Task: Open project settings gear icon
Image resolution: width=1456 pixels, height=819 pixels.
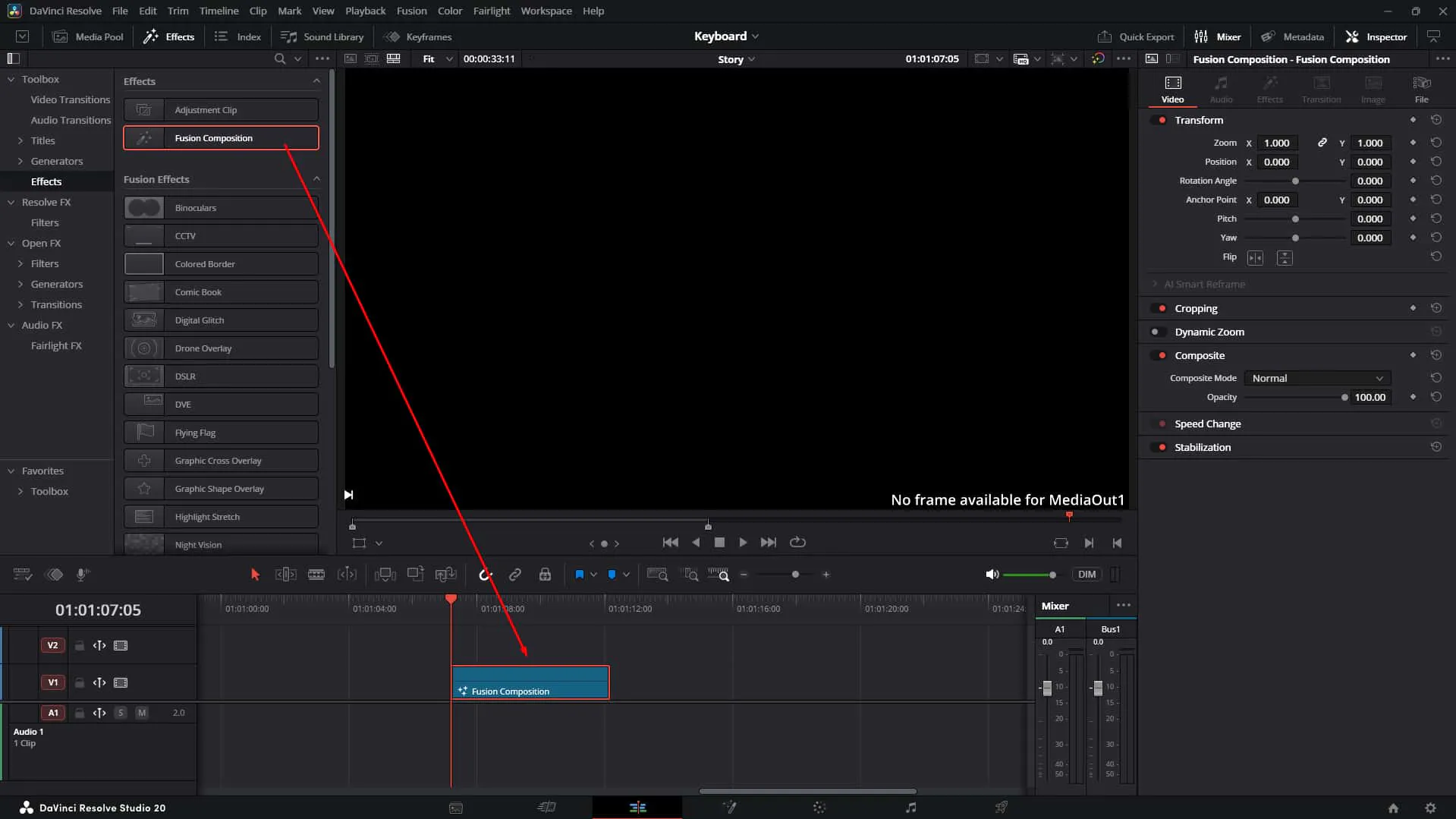Action: (x=1430, y=808)
